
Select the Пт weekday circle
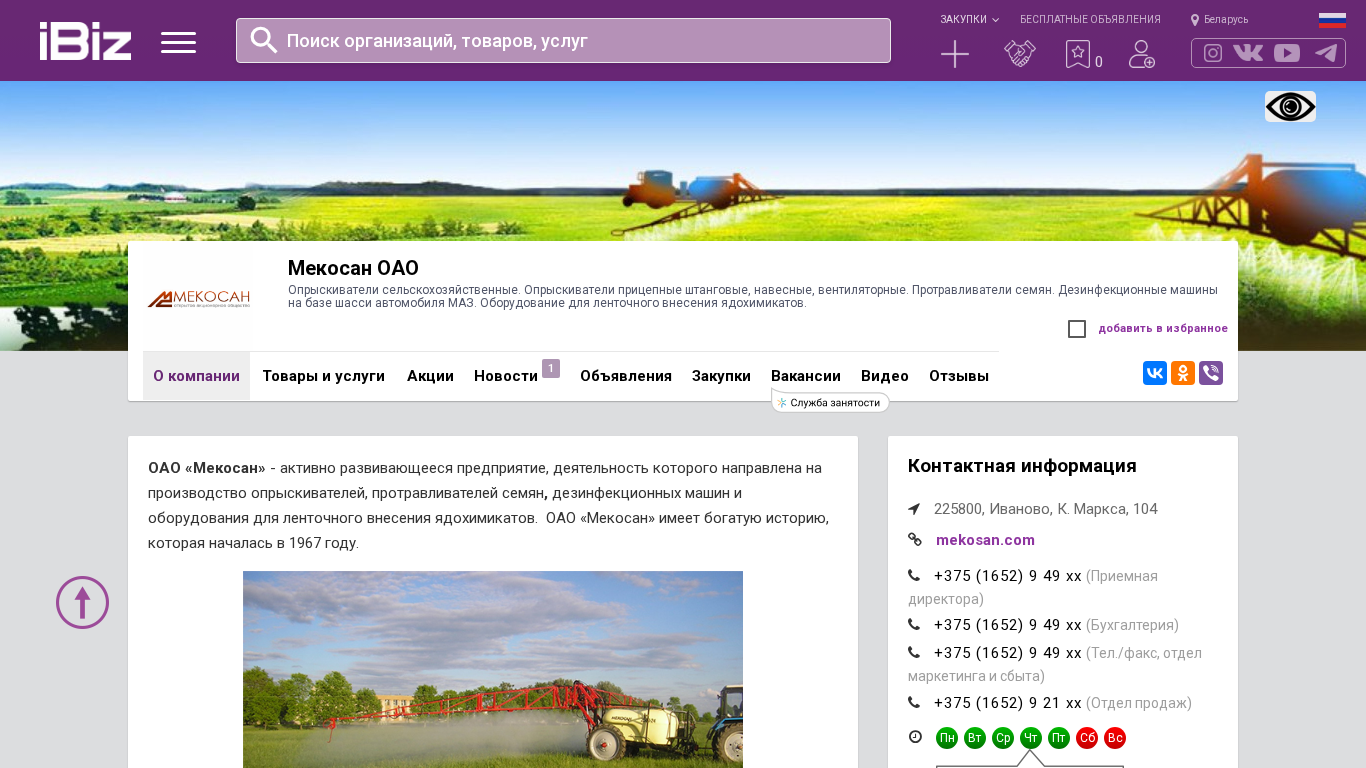pos(1059,738)
